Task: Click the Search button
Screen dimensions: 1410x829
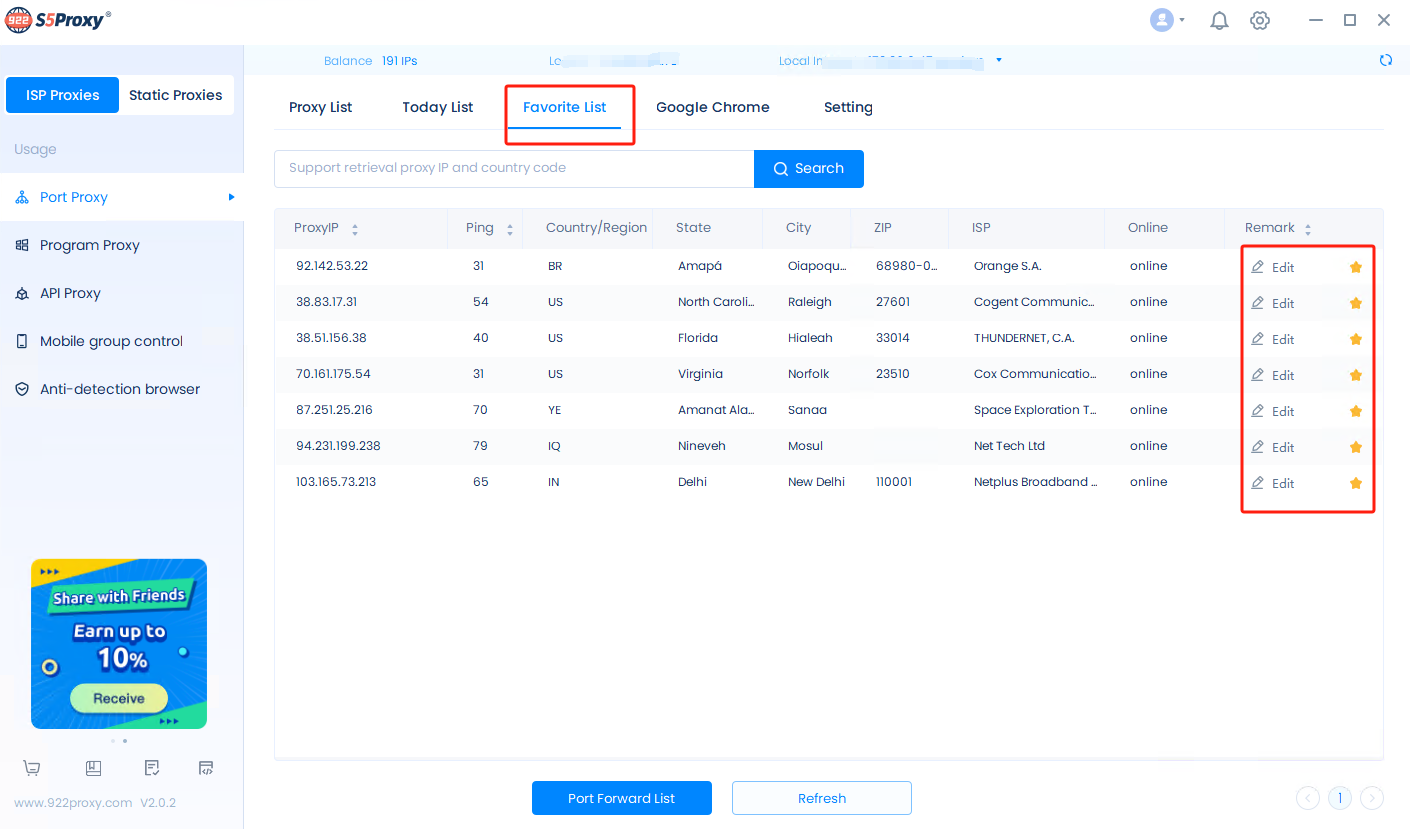Action: (x=809, y=168)
